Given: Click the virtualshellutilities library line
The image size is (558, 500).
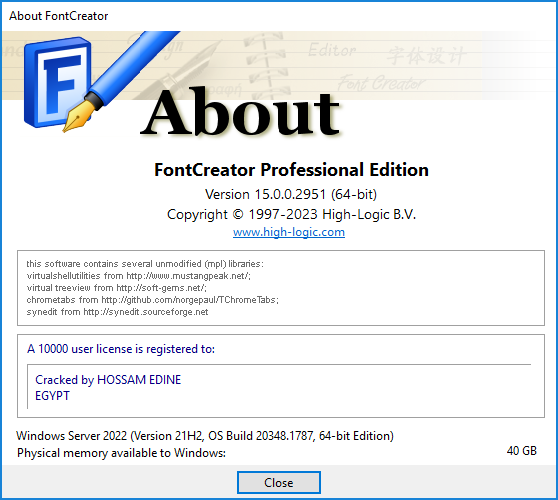Looking at the screenshot, I should click(x=139, y=276).
